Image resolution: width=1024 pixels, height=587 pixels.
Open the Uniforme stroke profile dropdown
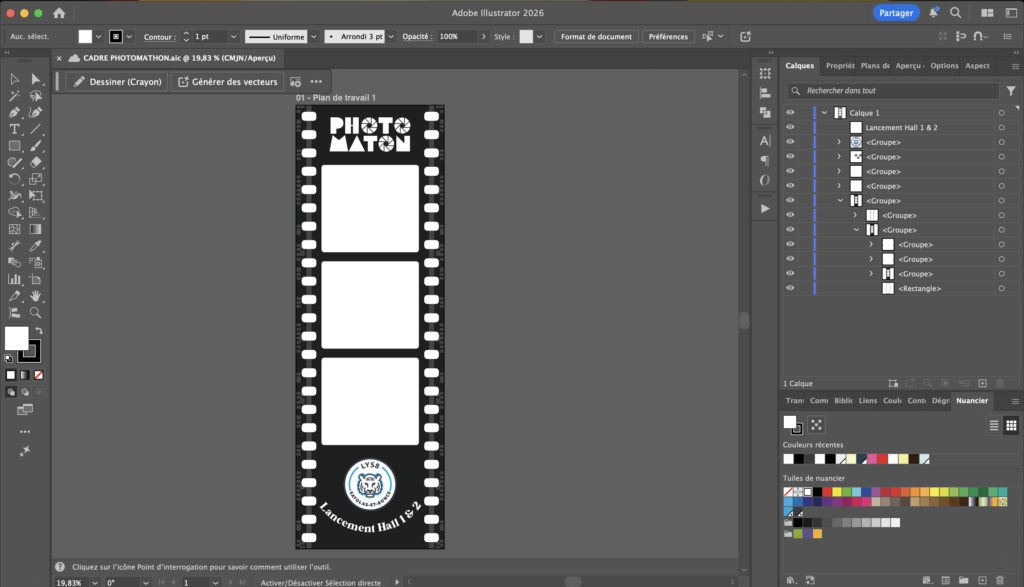point(275,37)
